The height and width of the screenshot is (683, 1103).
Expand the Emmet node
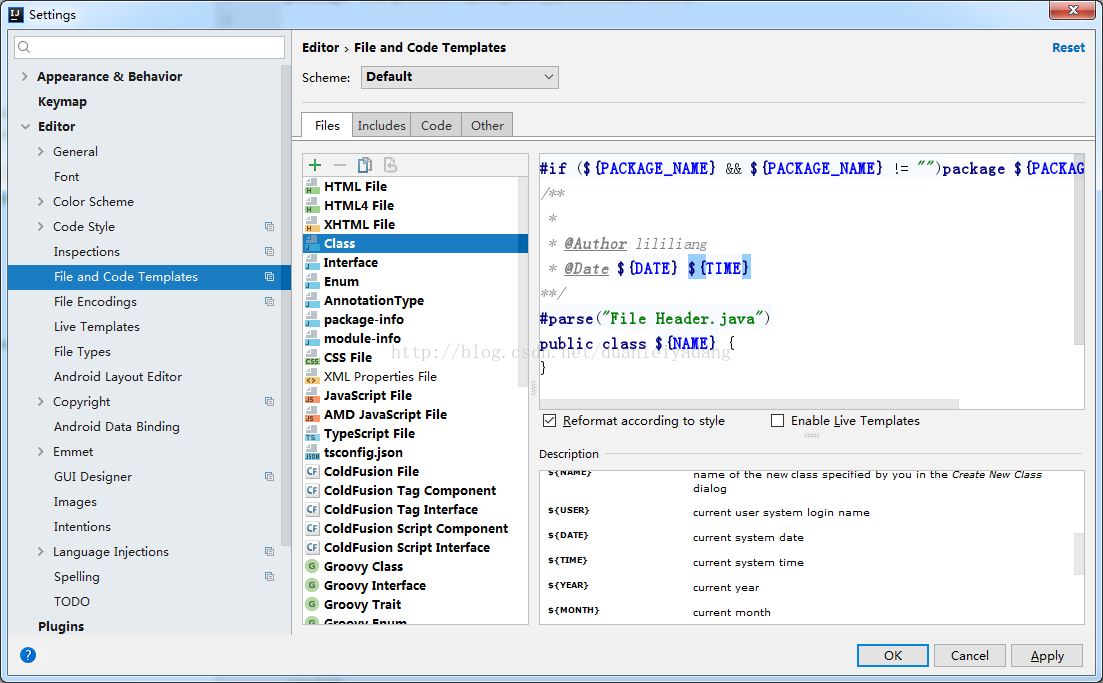40,452
